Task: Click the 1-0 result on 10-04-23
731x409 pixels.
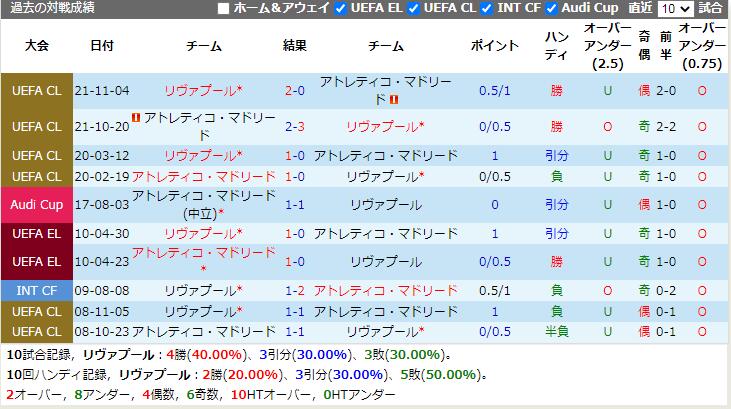Action: 295,262
